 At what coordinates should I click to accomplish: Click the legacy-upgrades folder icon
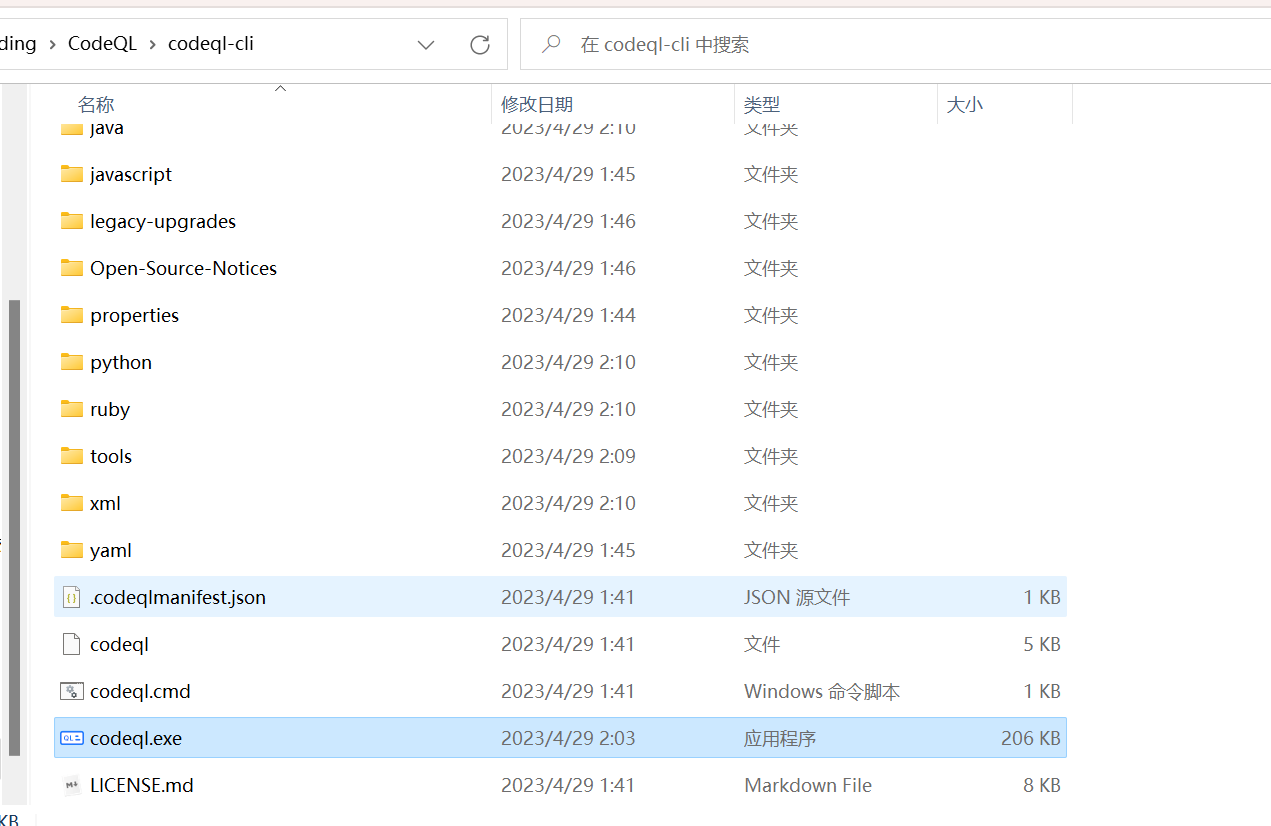[x=71, y=221]
